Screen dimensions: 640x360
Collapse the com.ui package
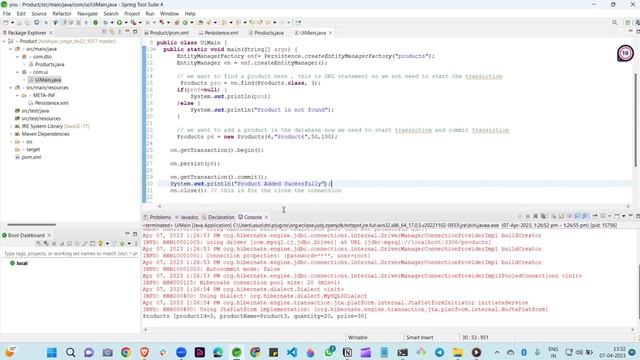pos(17,72)
